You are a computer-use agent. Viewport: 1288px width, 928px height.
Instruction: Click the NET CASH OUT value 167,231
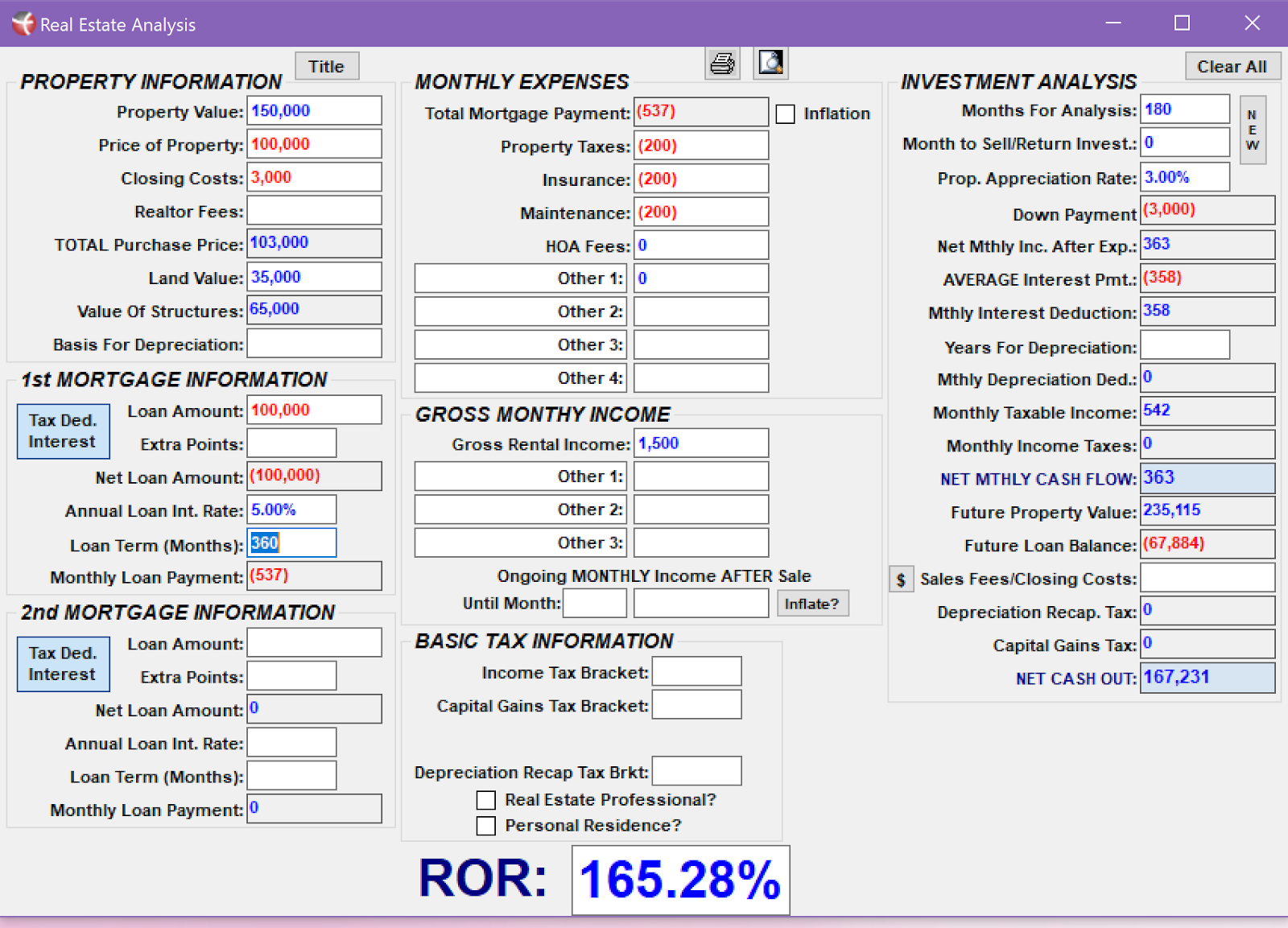(x=1207, y=678)
